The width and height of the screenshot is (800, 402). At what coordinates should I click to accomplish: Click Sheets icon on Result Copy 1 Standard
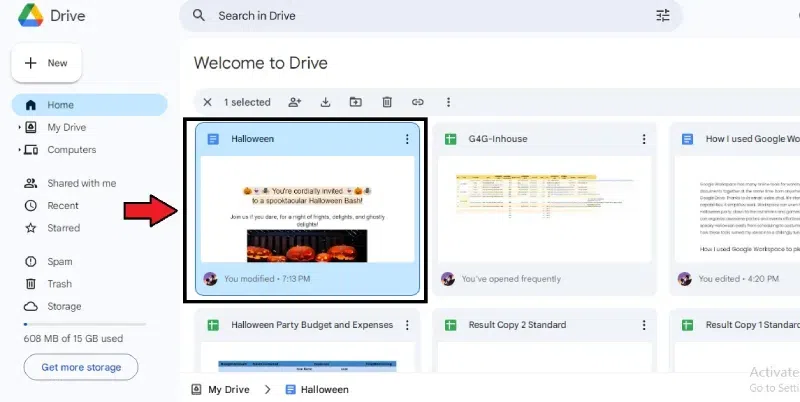tap(687, 325)
